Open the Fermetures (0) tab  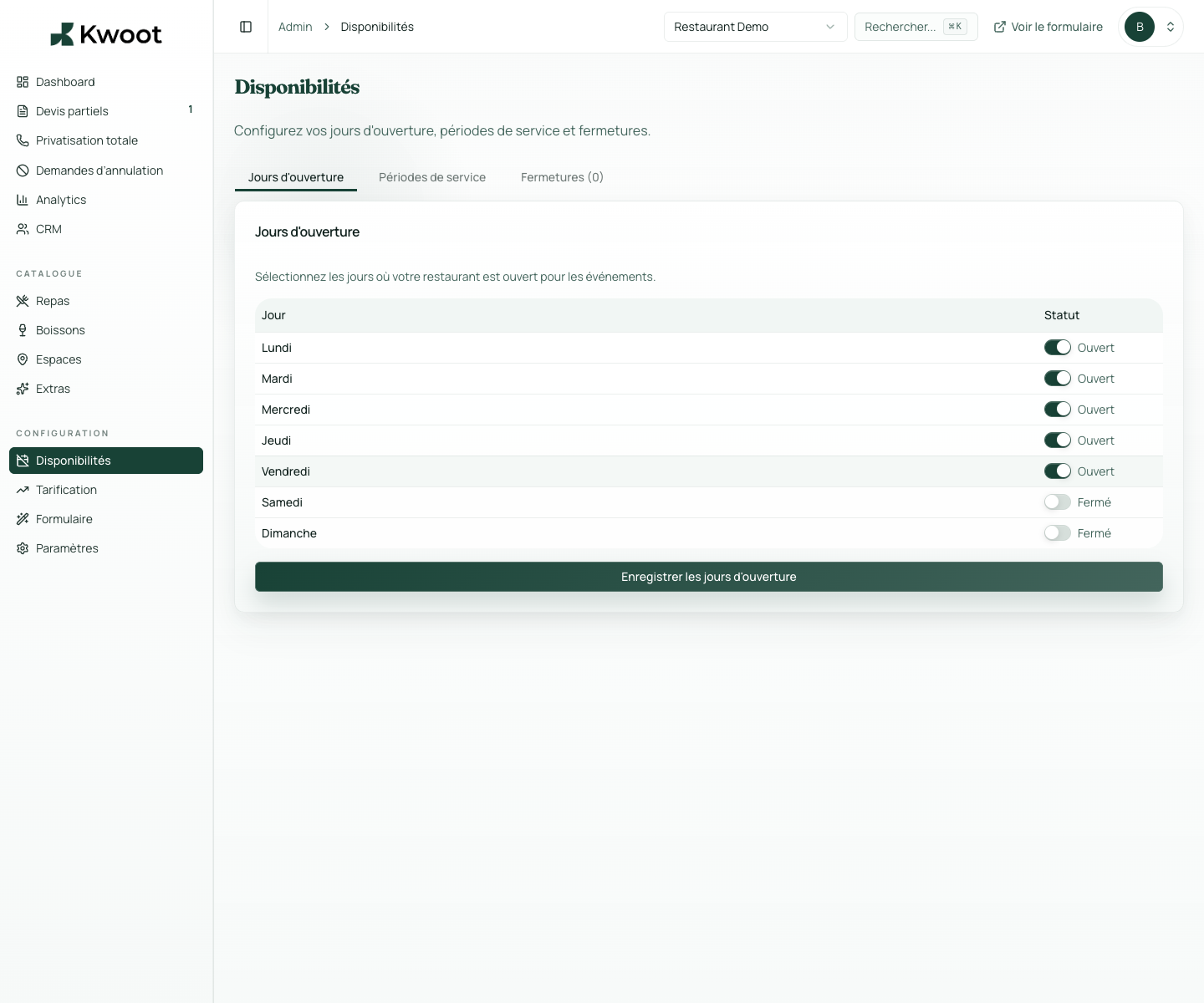coord(562,177)
